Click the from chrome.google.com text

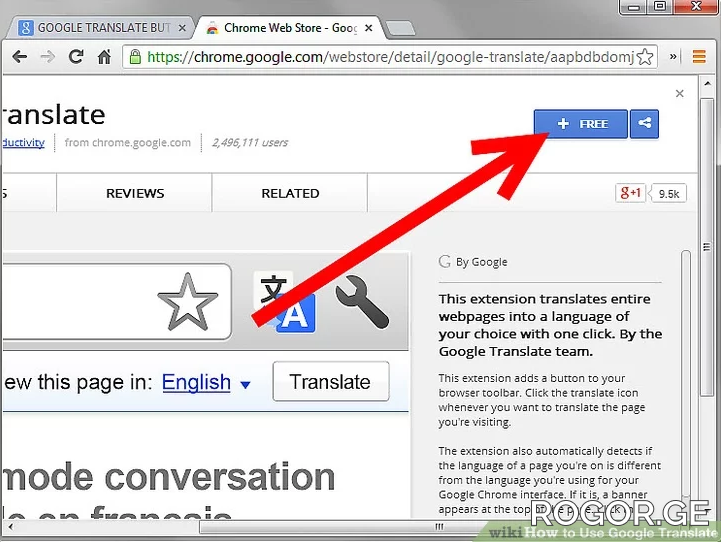[x=127, y=143]
